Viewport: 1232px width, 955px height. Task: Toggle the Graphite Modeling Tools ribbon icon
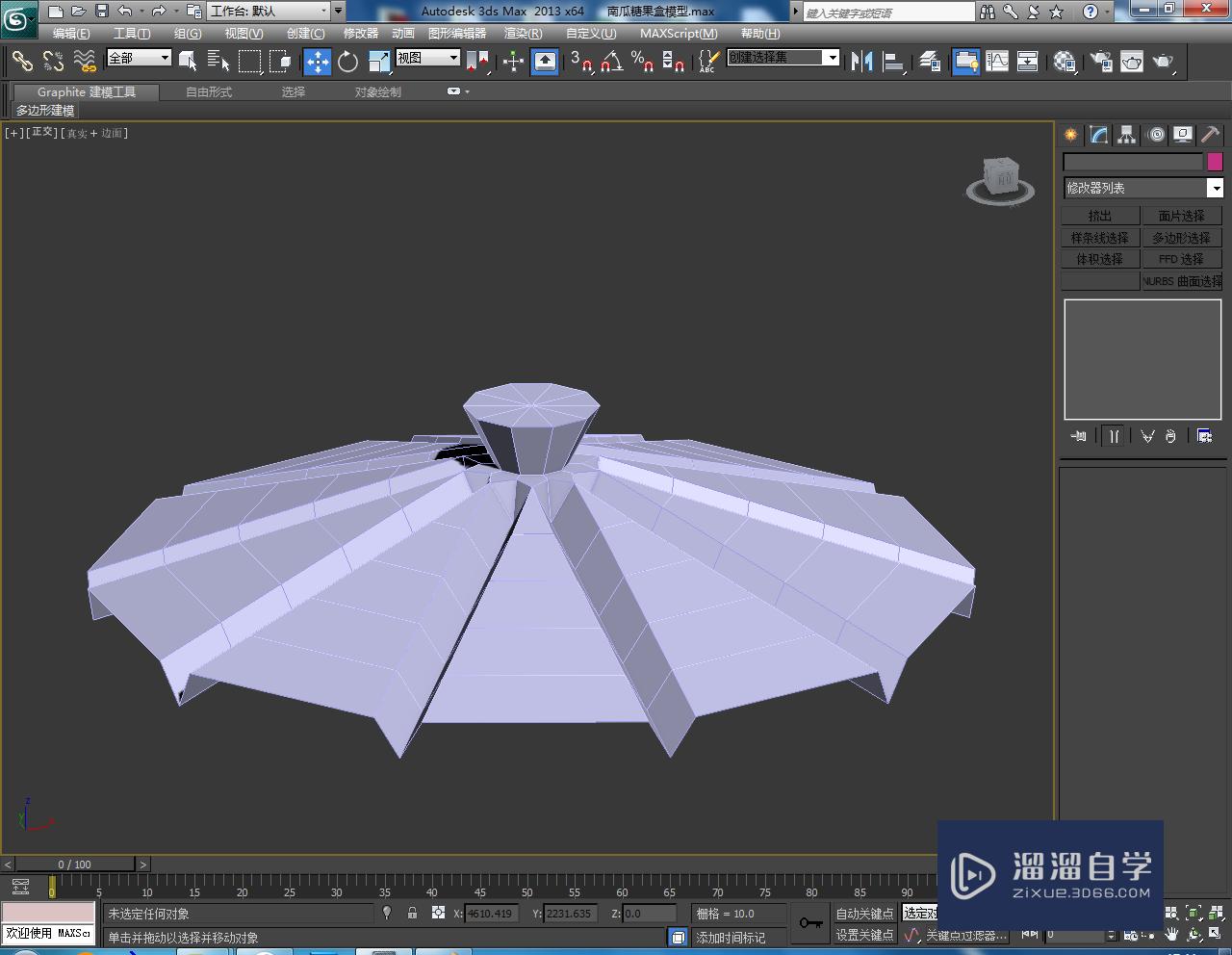coord(965,62)
